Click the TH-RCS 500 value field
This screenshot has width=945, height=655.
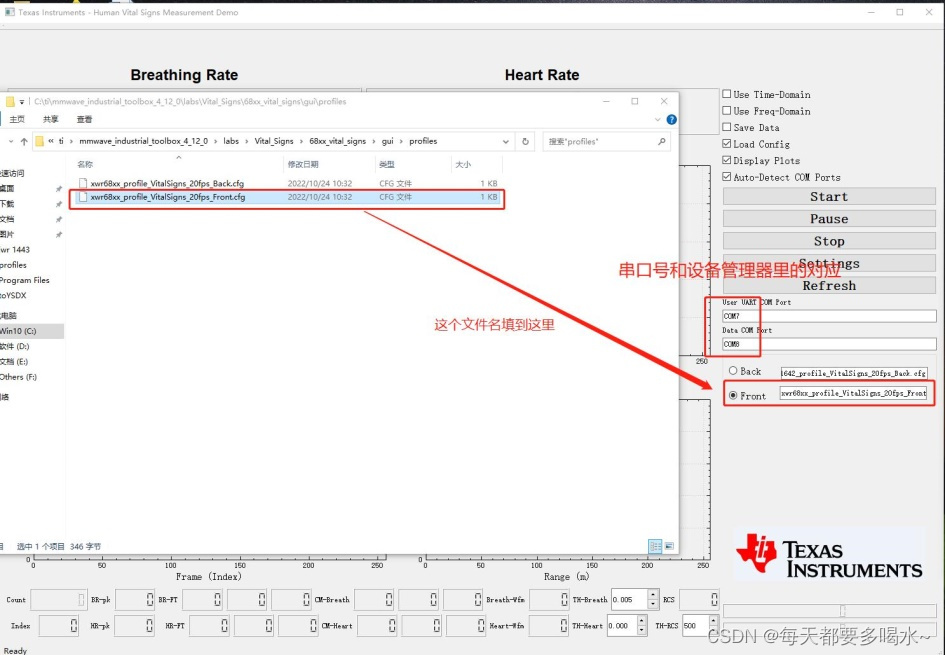point(695,625)
